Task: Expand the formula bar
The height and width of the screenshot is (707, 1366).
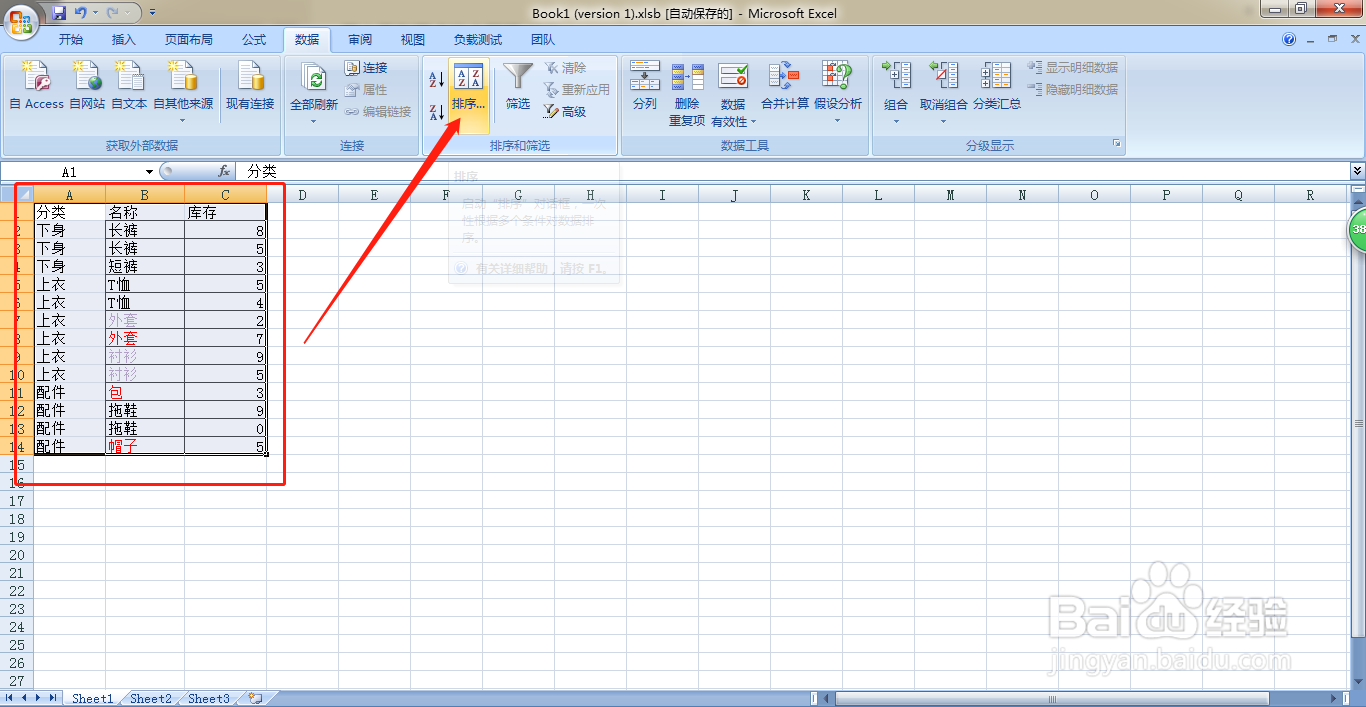Action: coord(1357,172)
